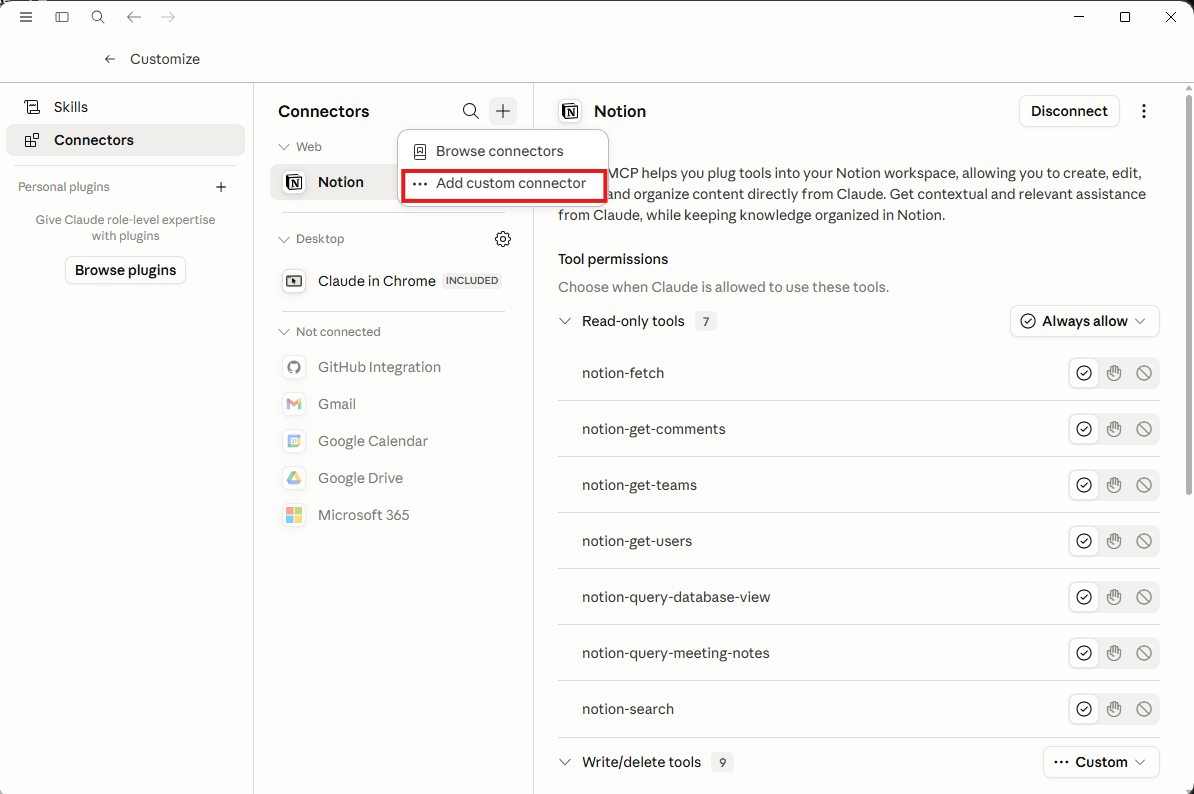Block the notion-fetch tool
The image size is (1194, 794).
coord(1144,373)
